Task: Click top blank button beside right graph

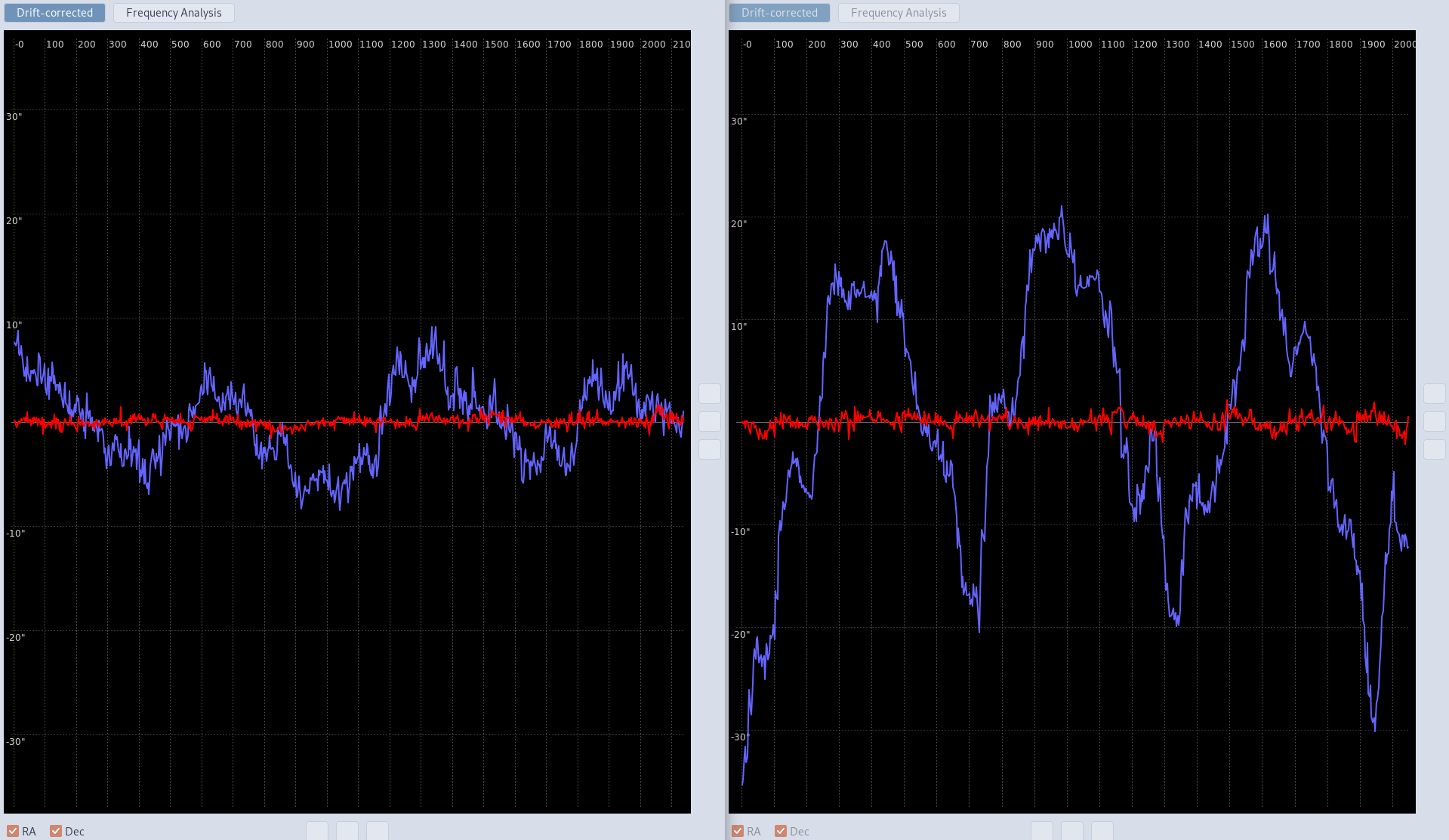Action: point(1435,393)
